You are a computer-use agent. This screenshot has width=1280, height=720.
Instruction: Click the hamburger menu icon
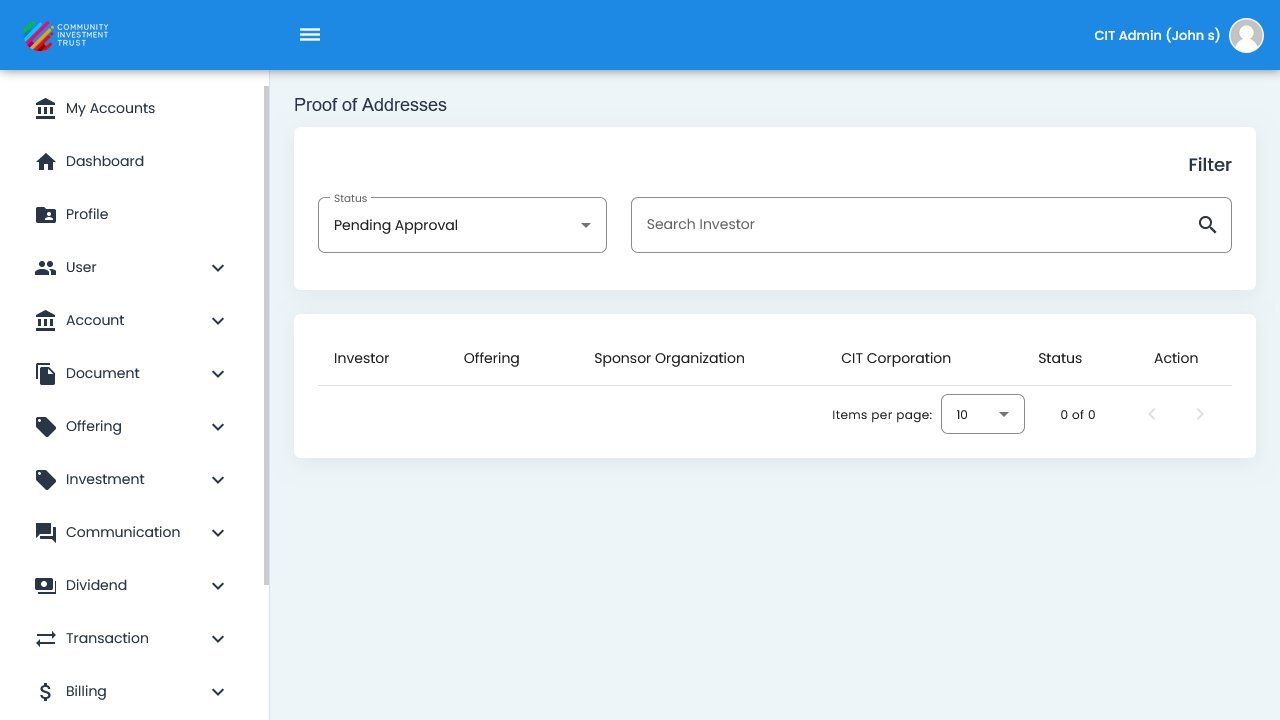(x=310, y=35)
